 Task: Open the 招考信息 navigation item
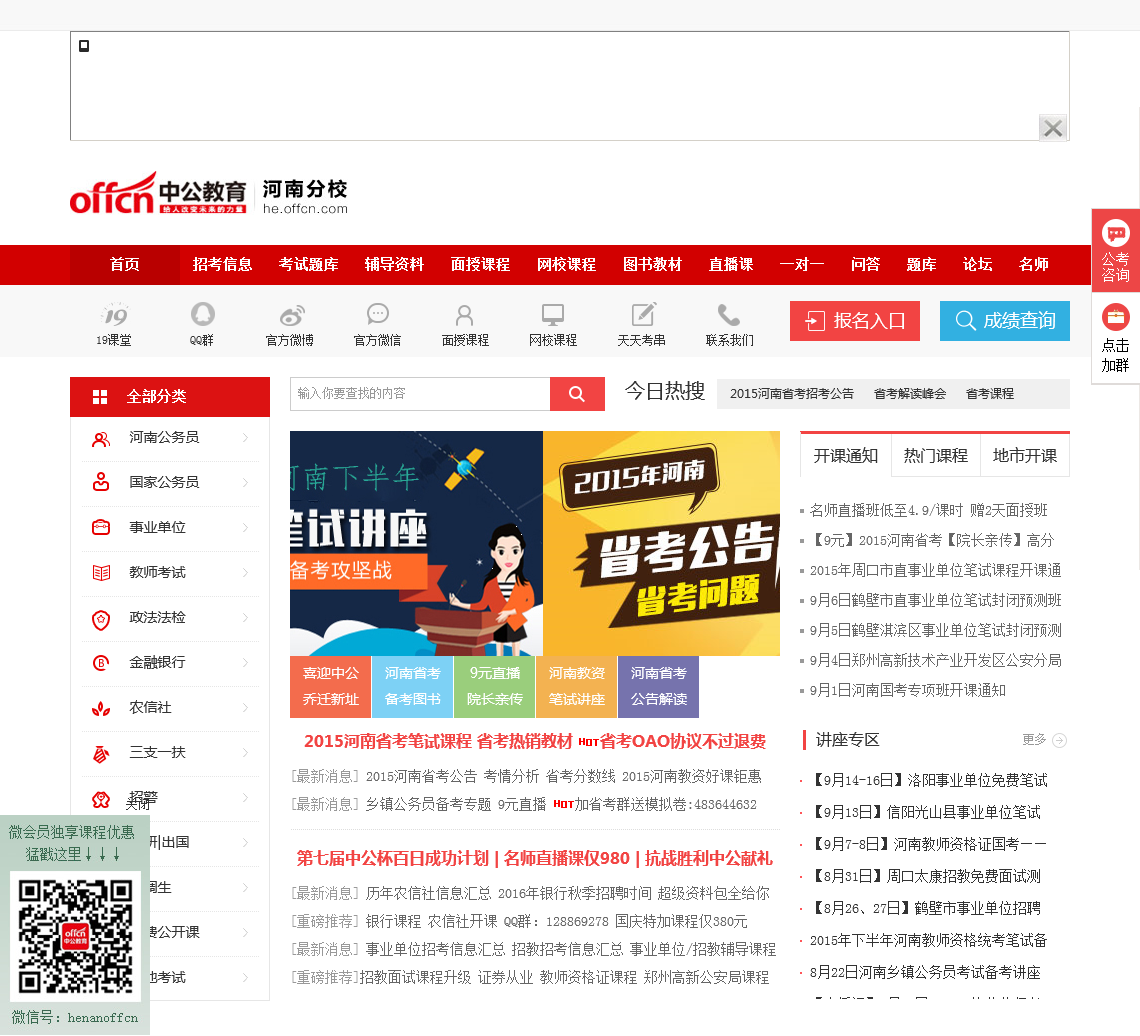(222, 265)
